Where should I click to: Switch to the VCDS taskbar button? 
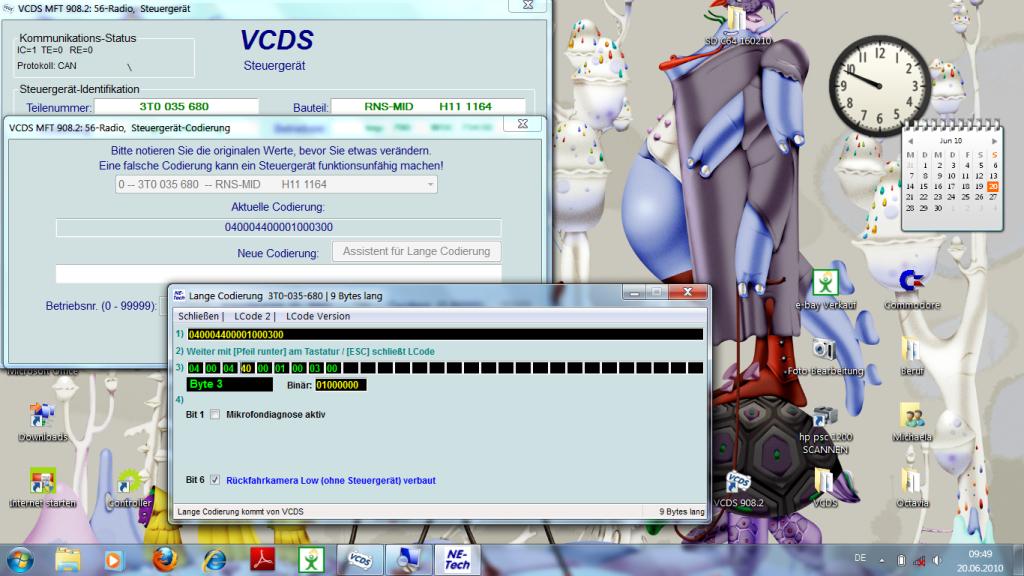click(359, 560)
